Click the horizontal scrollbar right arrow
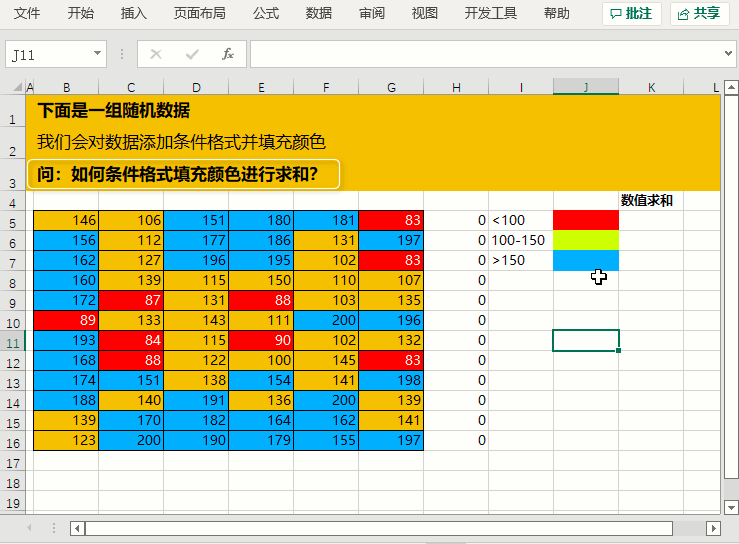This screenshot has width=739, height=544. click(714, 528)
